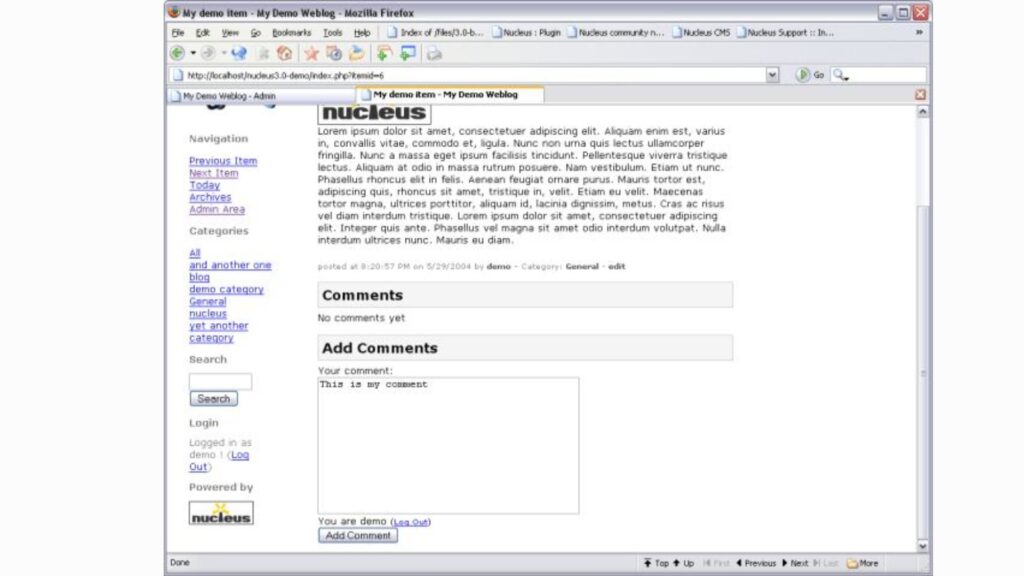Open the 'Nucleus CMS' bookmark

701,32
